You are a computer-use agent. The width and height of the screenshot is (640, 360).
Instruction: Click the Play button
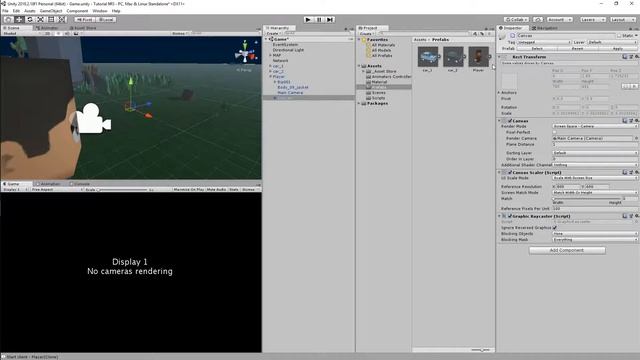click(308, 19)
